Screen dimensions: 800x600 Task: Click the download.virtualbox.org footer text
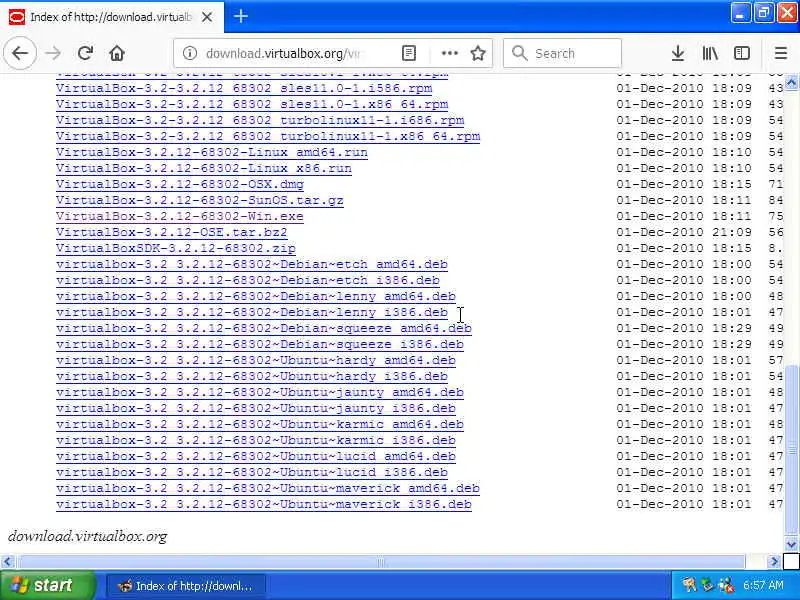[x=88, y=536]
